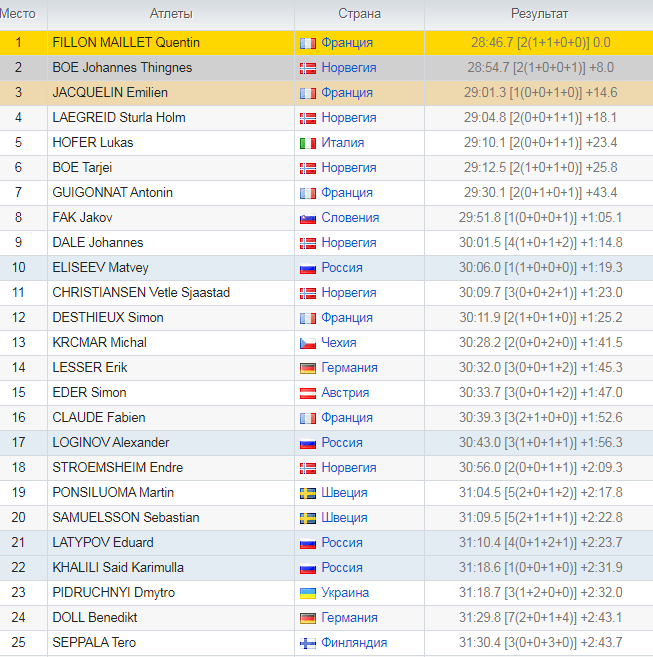Open Франция link for Fillon Maillet
The image size is (653, 657).
(x=347, y=42)
